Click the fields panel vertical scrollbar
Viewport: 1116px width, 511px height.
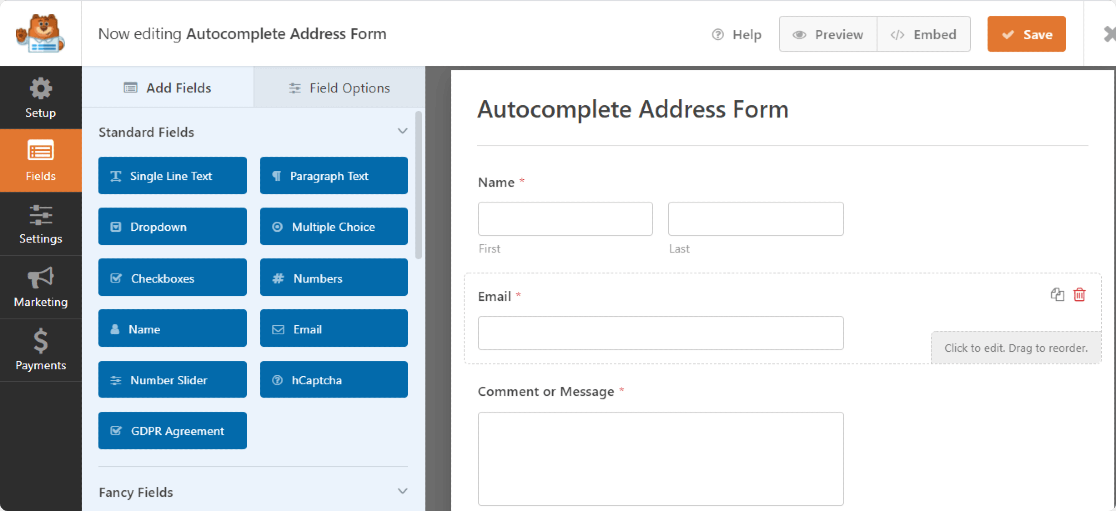click(418, 185)
